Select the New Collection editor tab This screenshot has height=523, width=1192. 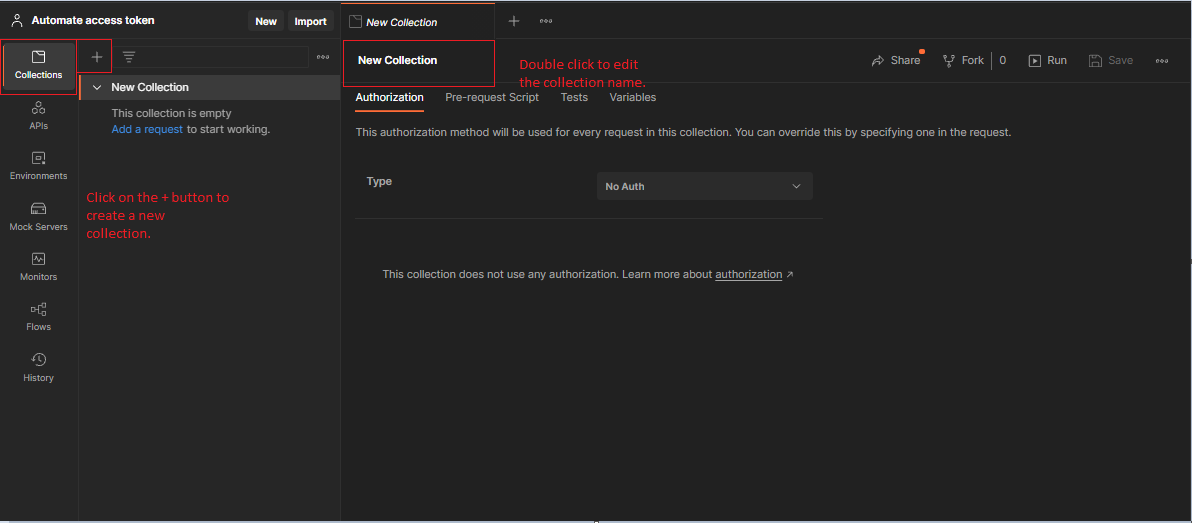click(x=417, y=22)
